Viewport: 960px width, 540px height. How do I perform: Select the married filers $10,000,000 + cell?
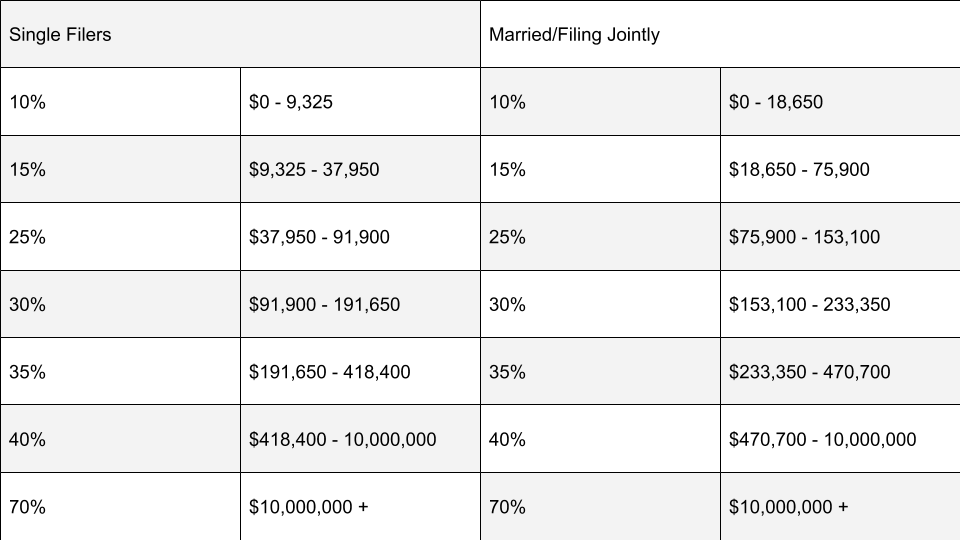coord(840,506)
